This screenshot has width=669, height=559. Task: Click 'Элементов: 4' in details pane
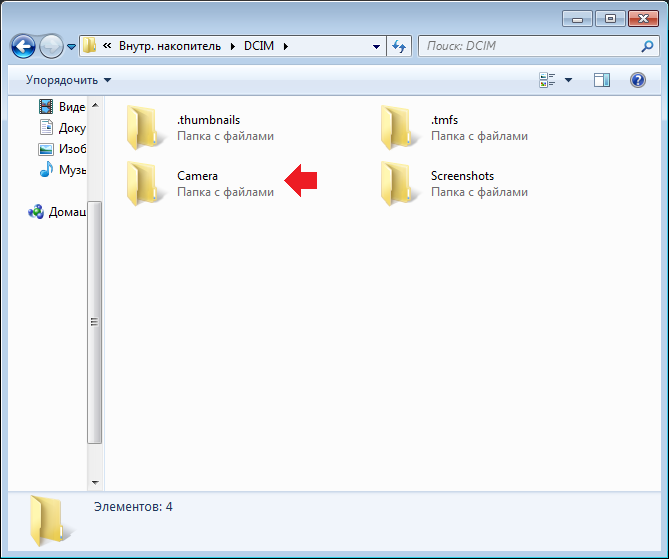pos(133,507)
